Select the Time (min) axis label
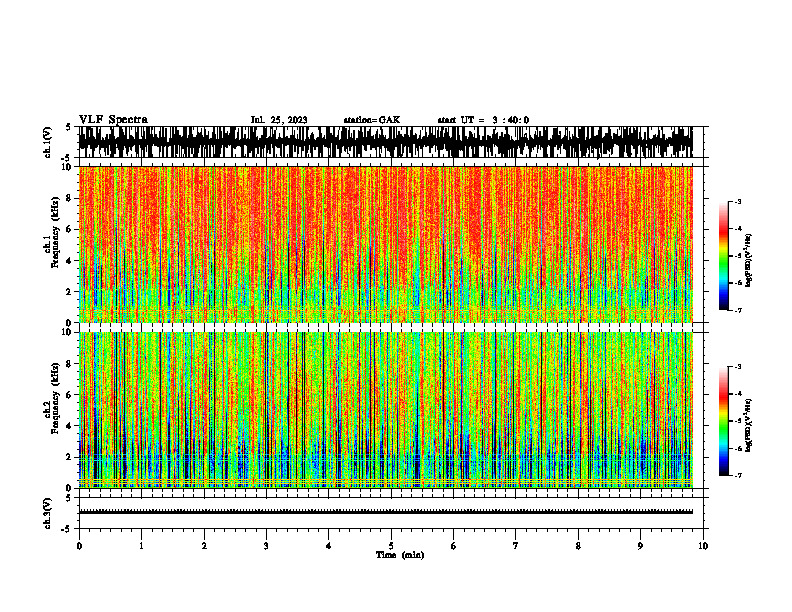Image resolution: width=792 pixels, height=612 pixels. 400,555
